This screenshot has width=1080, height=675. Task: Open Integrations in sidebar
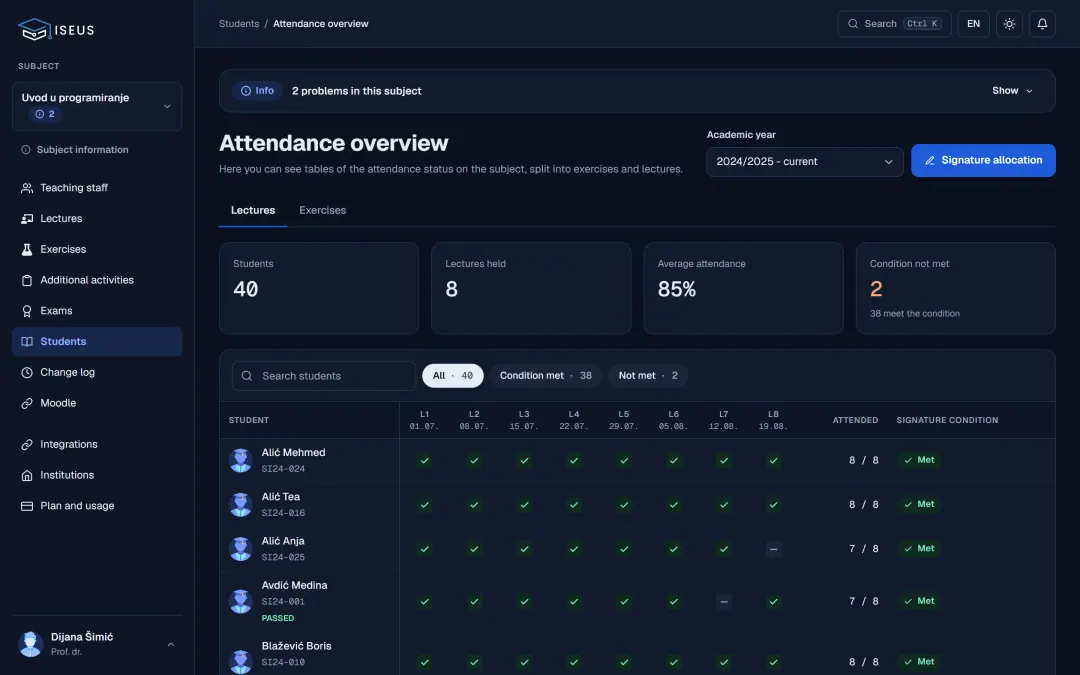(97, 444)
